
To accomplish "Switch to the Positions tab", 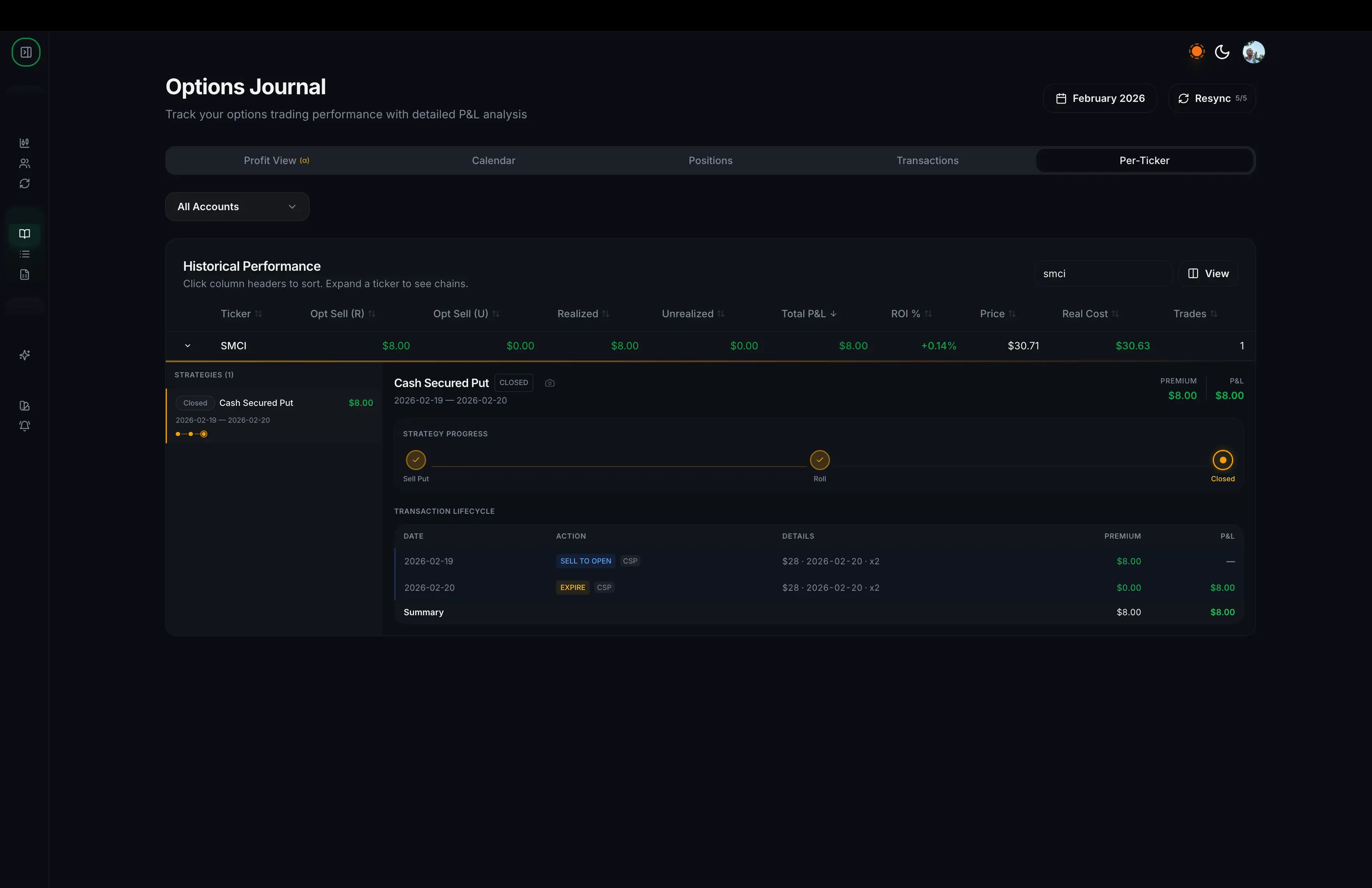I will [x=710, y=161].
